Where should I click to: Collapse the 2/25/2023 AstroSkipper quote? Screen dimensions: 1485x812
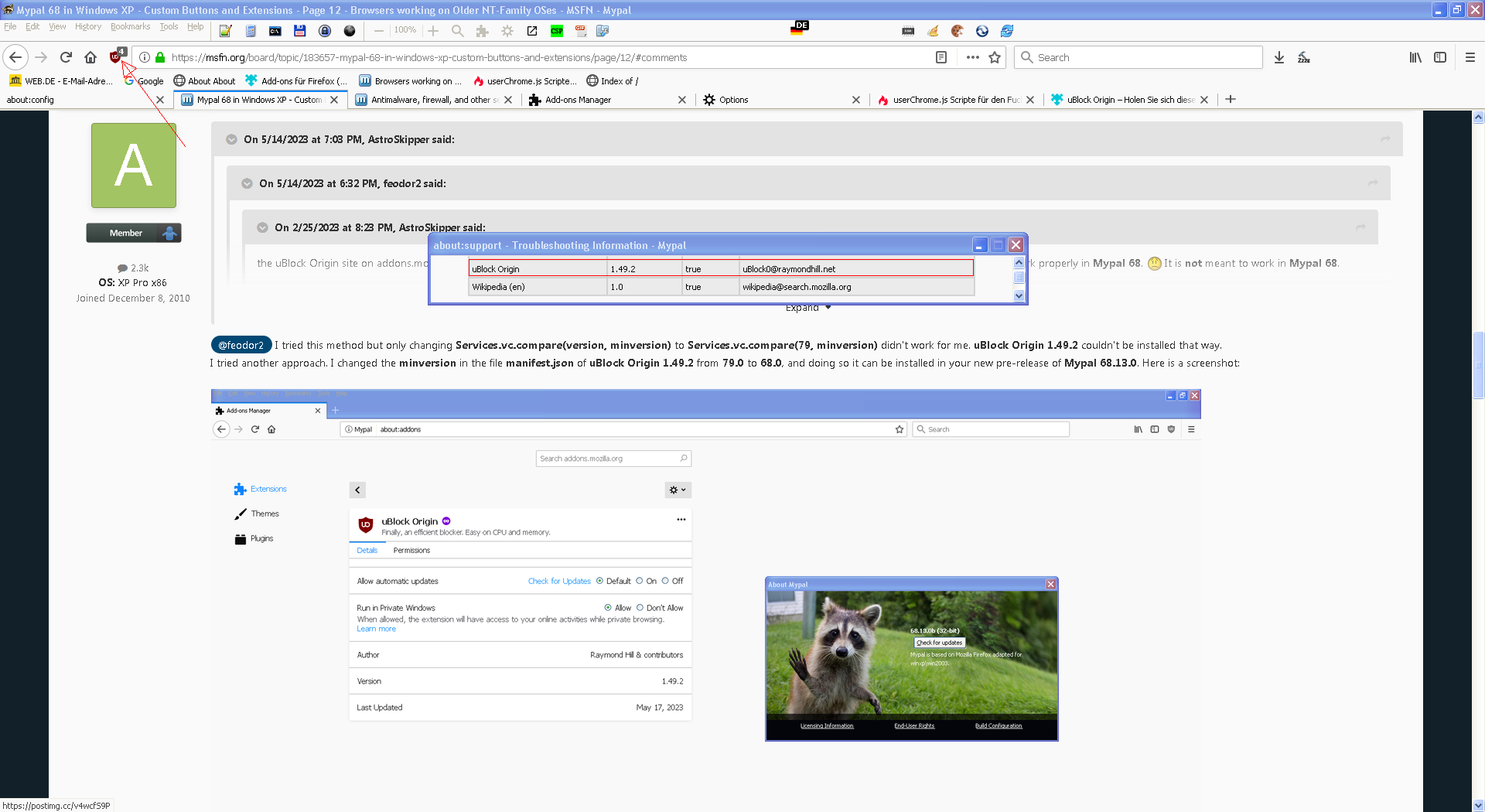click(262, 227)
